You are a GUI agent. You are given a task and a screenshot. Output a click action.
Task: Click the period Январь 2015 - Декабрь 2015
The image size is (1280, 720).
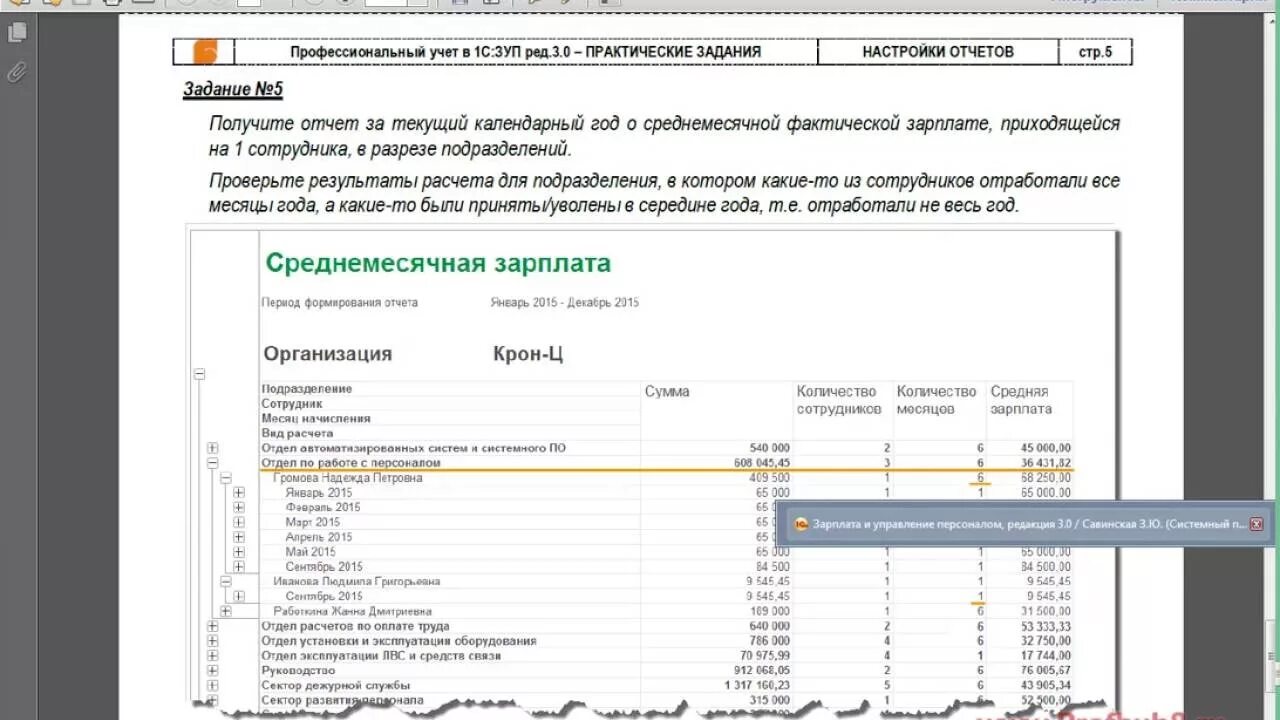point(564,302)
